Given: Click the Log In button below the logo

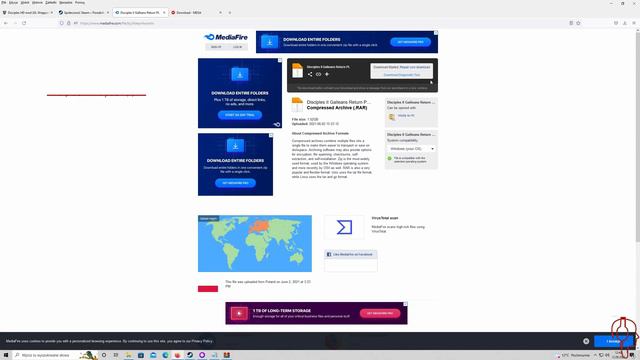Looking at the screenshot, I should (x=237, y=47).
